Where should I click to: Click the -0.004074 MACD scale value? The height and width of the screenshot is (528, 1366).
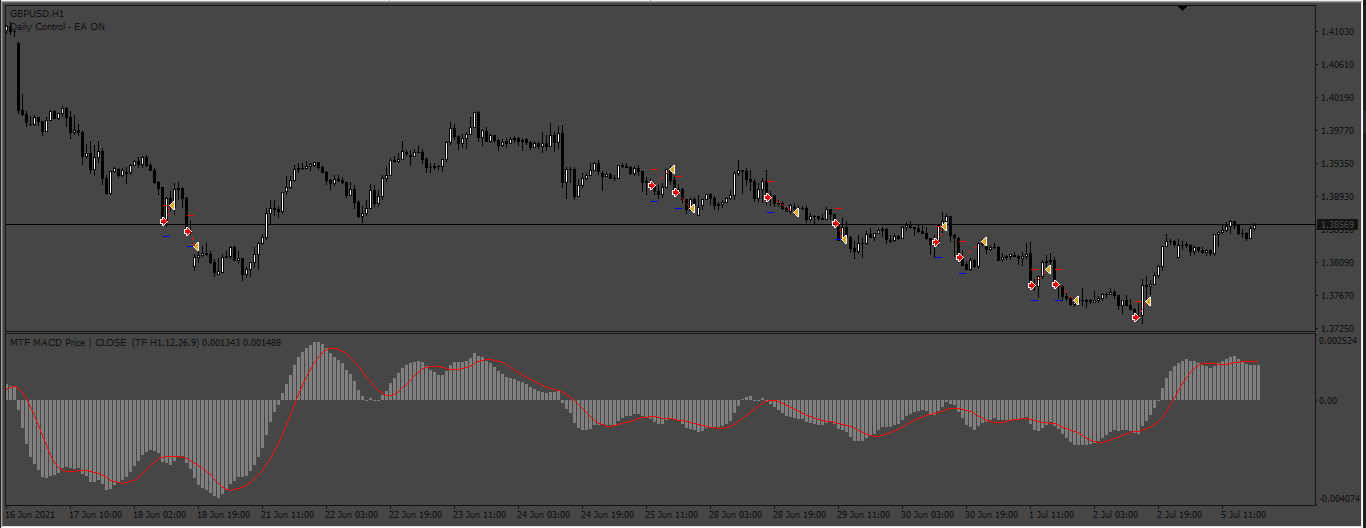(x=1340, y=498)
